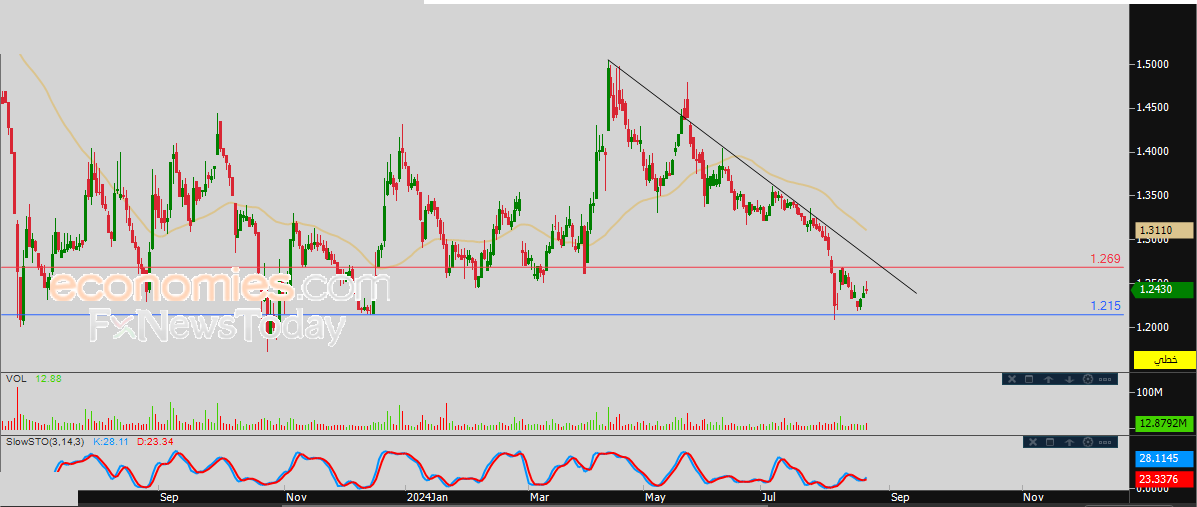1197x507 pixels.
Task: Click the 1.4000 price axis label
Action: (1155, 151)
